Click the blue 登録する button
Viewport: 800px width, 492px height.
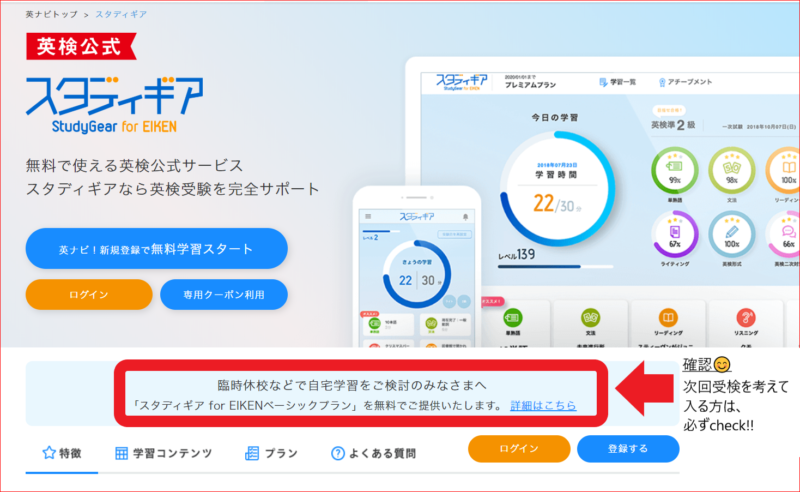[x=628, y=449]
